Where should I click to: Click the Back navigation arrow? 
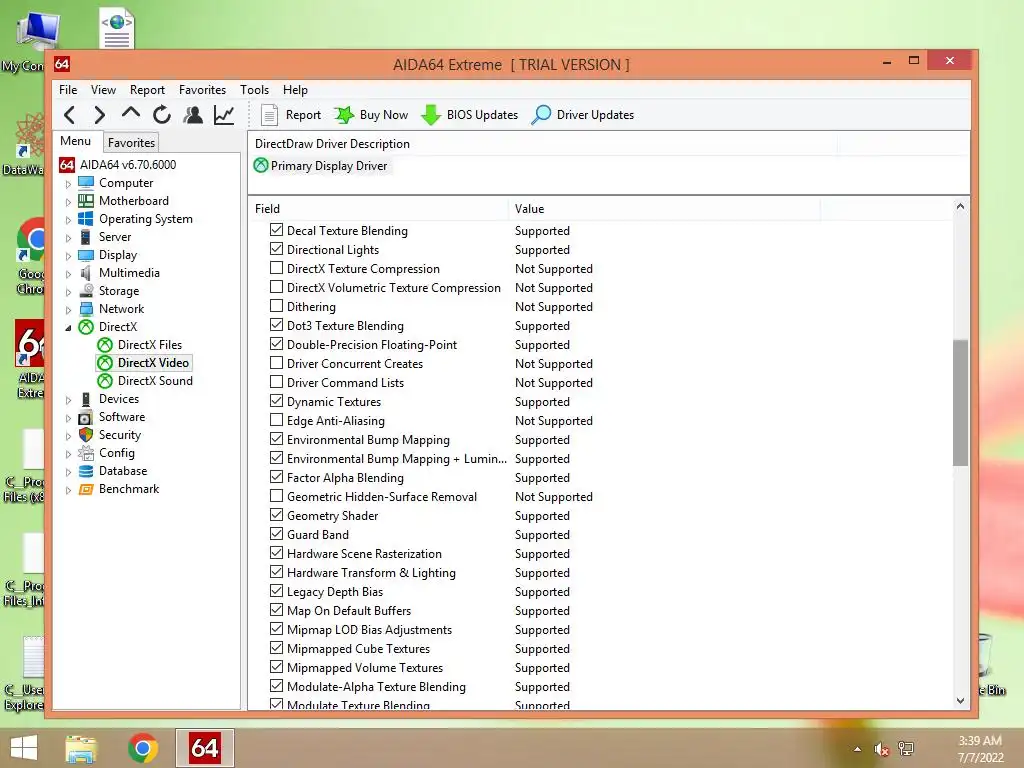pyautogui.click(x=69, y=115)
